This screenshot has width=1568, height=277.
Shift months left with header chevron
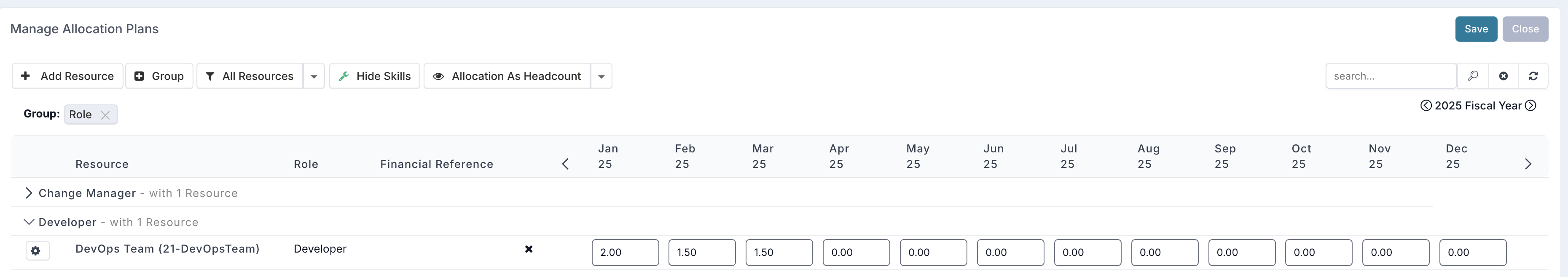[x=566, y=164]
